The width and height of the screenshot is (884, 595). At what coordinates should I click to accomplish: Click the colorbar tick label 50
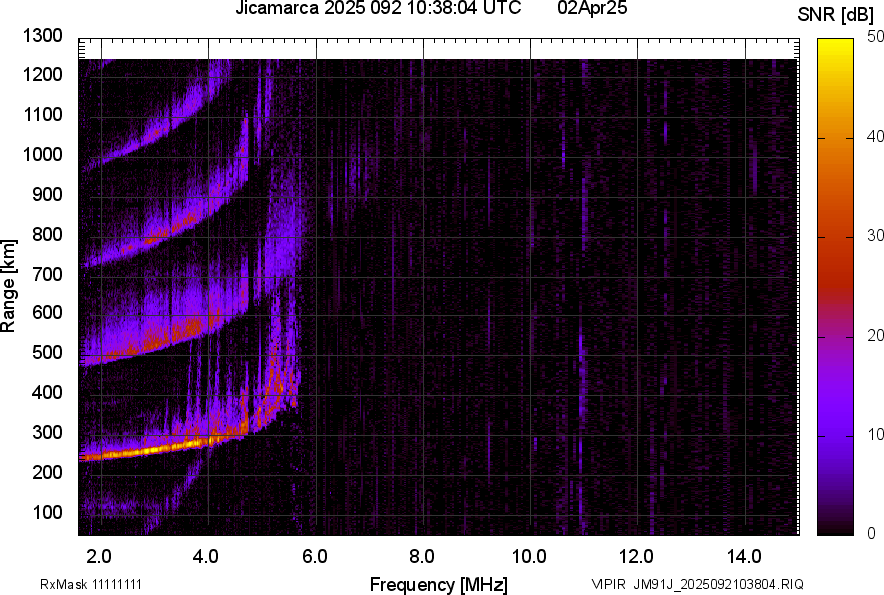pos(876,37)
